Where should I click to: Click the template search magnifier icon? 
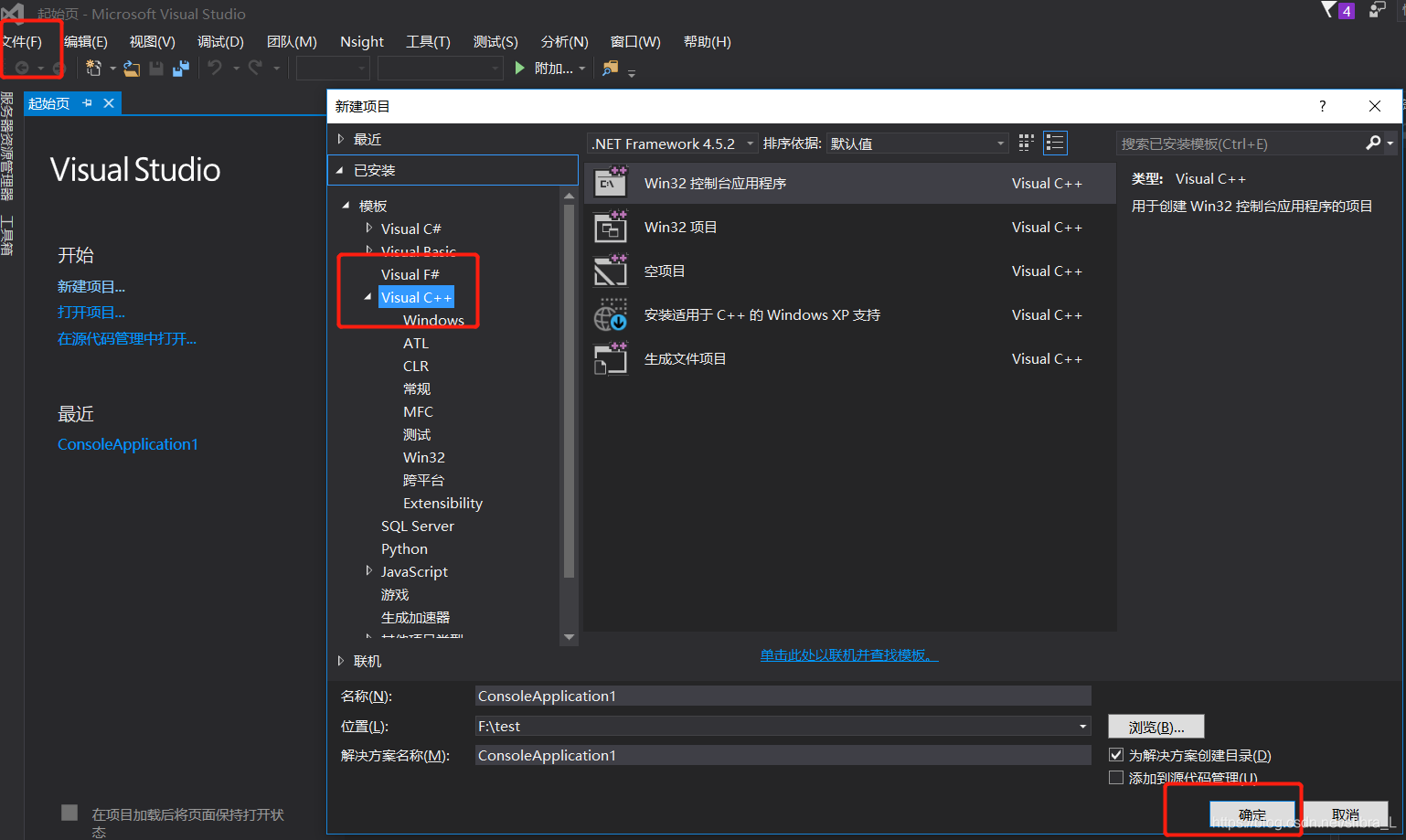pyautogui.click(x=1373, y=143)
